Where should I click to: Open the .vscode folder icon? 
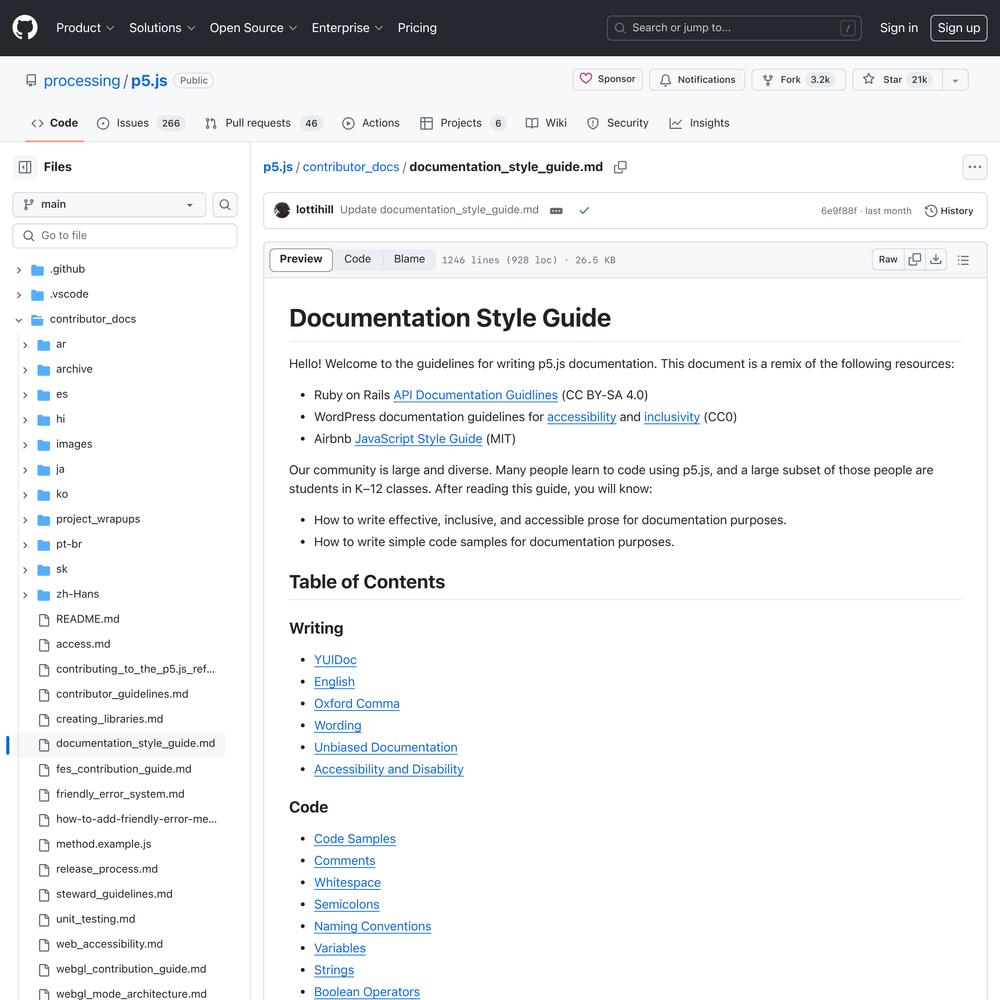pos(38,295)
